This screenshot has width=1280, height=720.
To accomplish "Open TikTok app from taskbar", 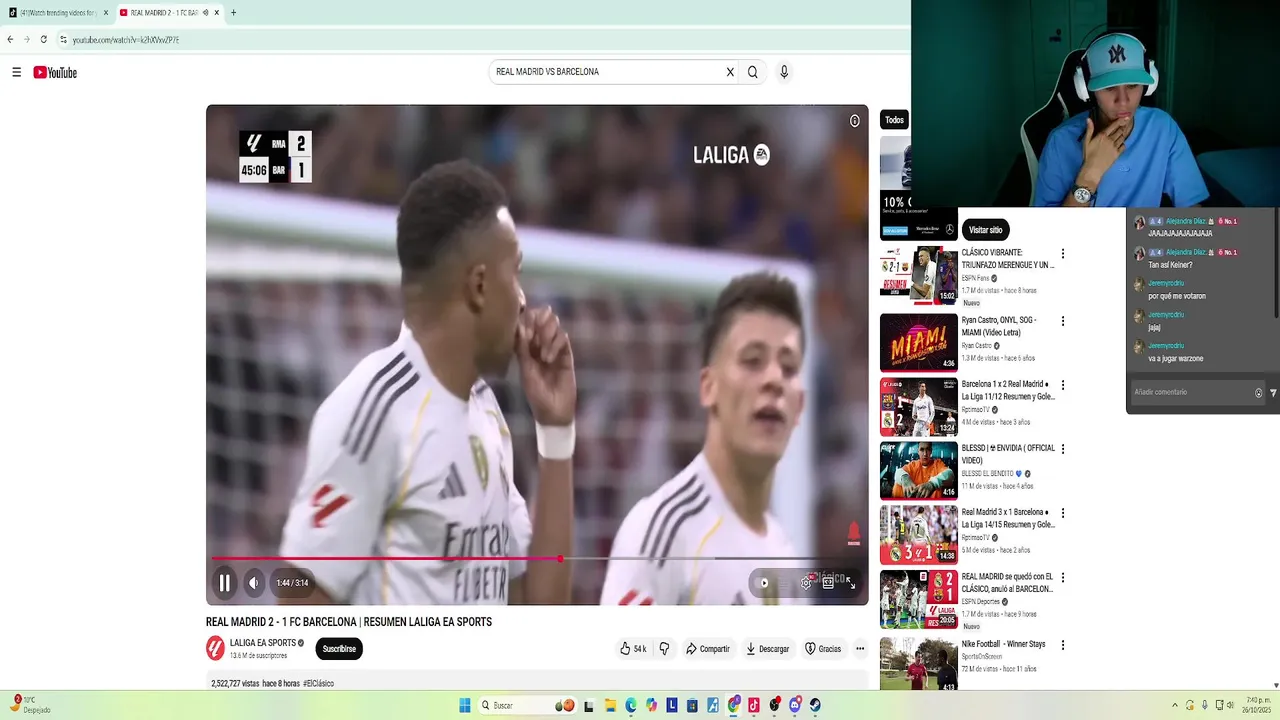I will [x=754, y=705].
